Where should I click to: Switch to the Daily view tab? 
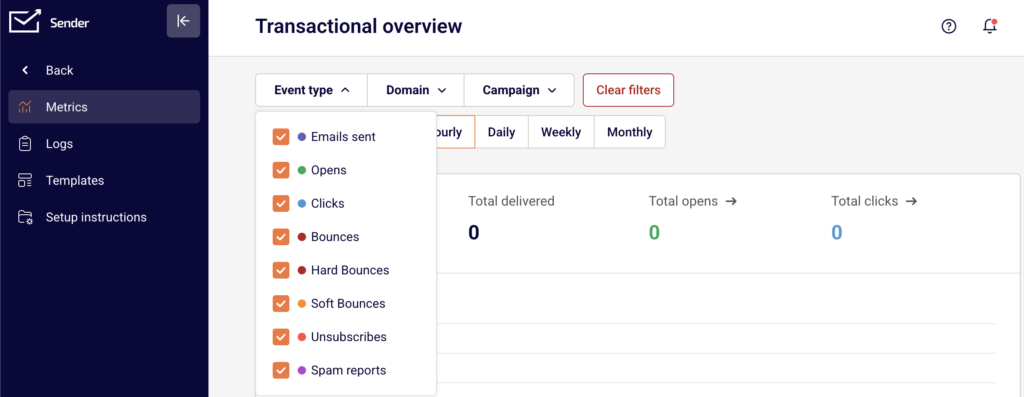tap(502, 133)
